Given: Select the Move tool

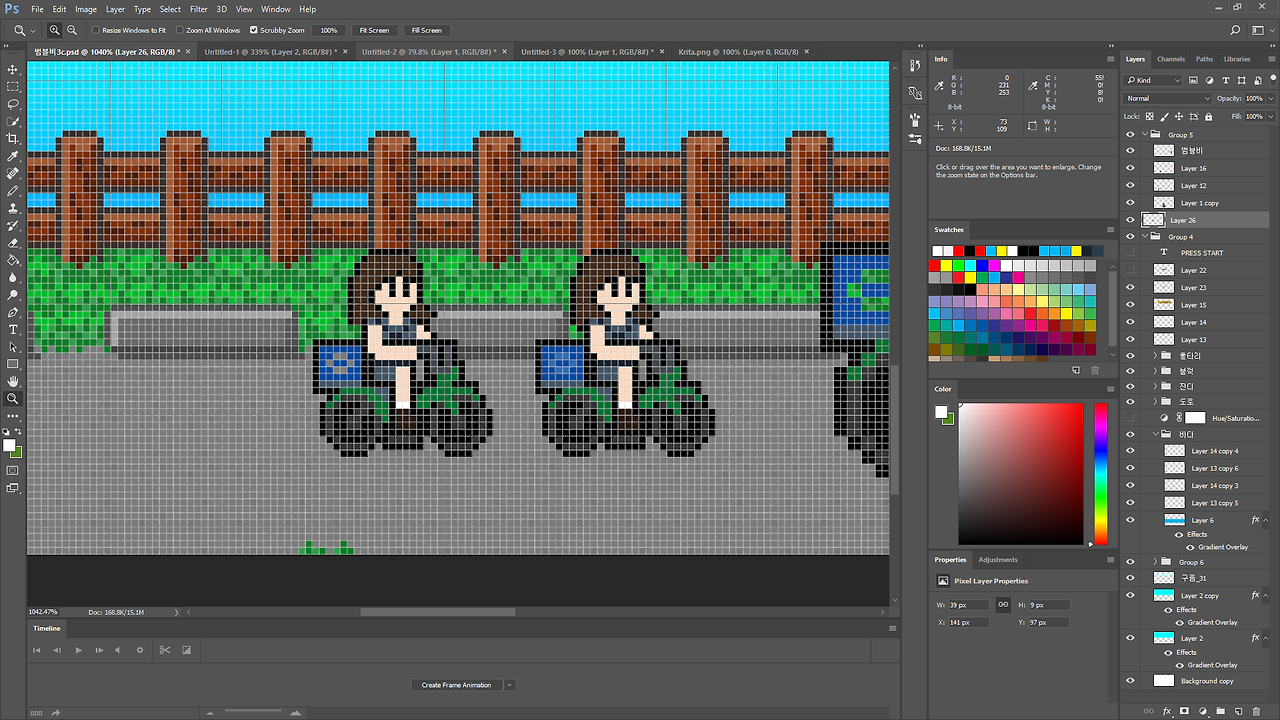Looking at the screenshot, I should tap(13, 69).
